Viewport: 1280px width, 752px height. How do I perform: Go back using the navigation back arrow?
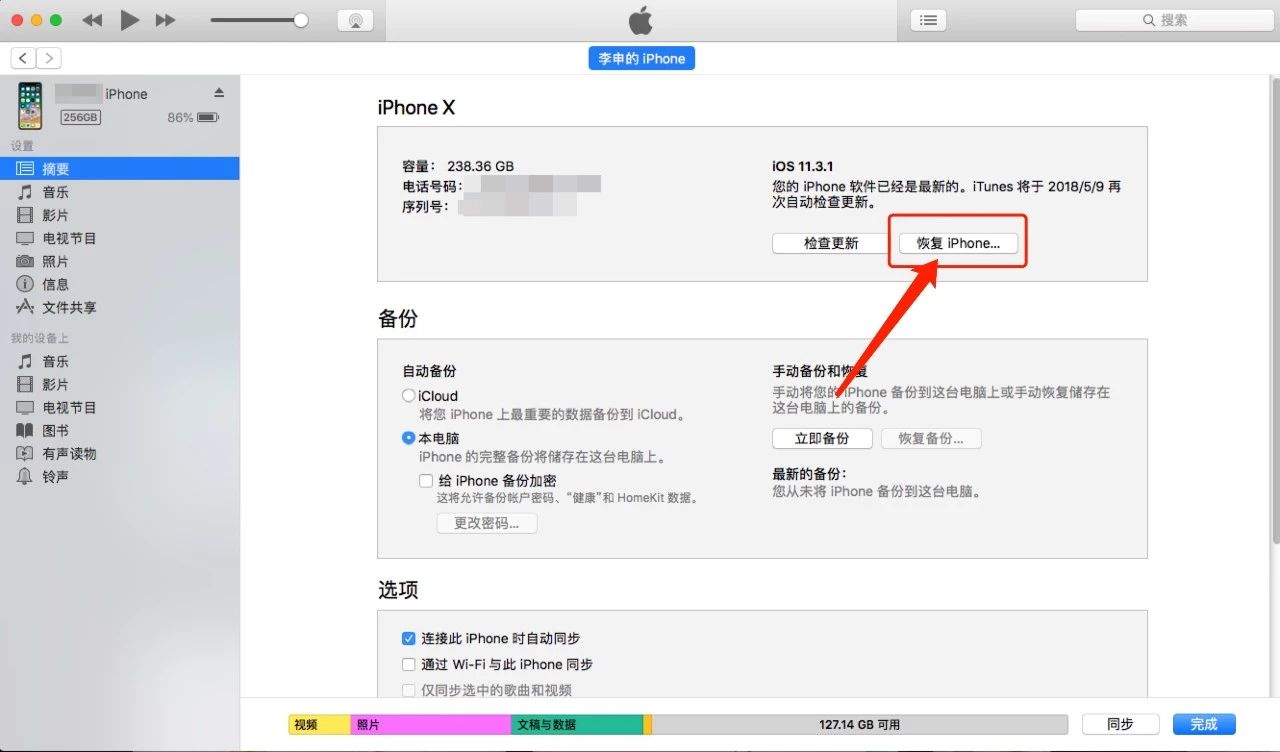coord(22,58)
